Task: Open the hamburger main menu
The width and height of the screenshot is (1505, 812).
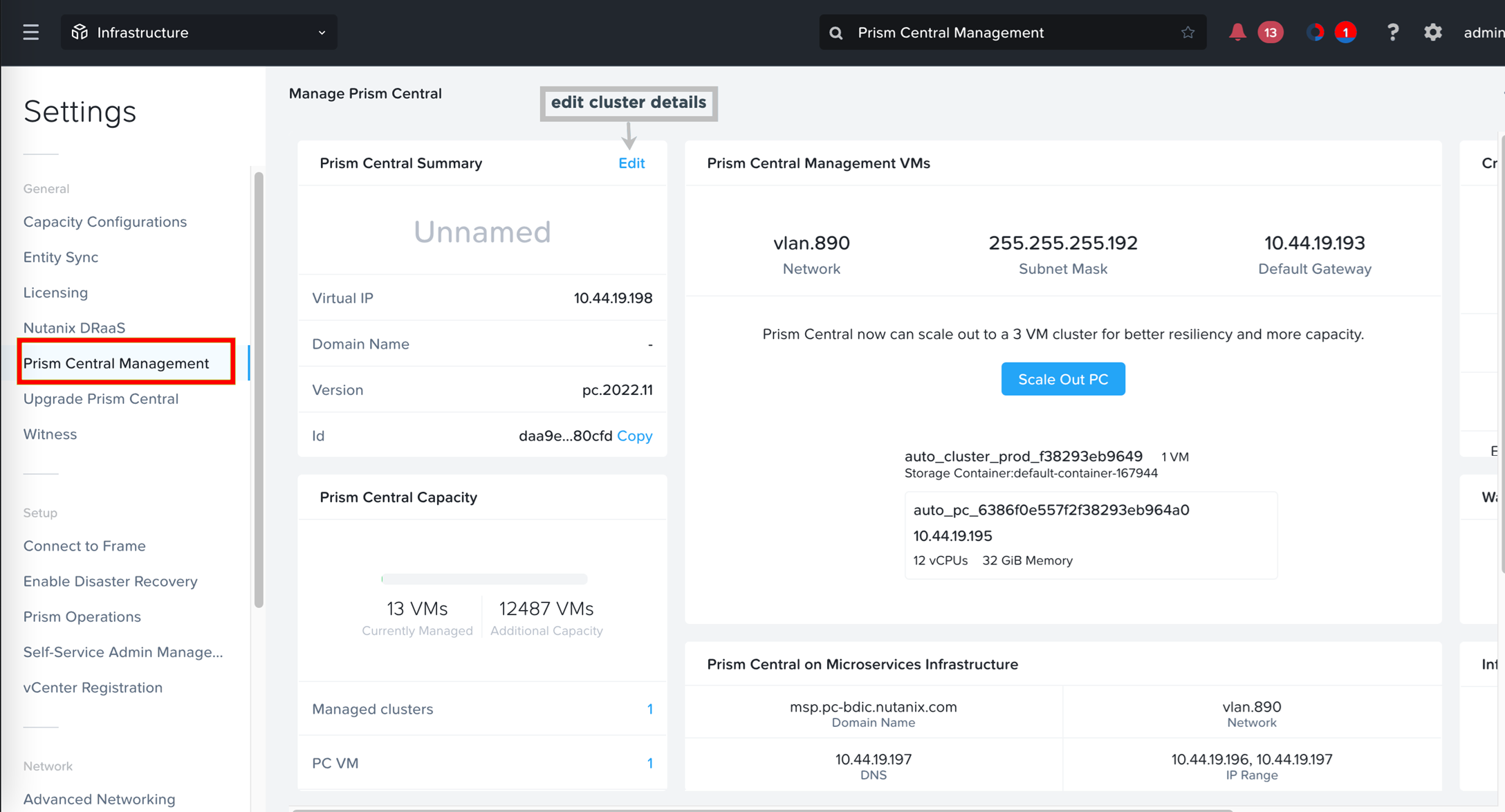Action: pyautogui.click(x=30, y=33)
